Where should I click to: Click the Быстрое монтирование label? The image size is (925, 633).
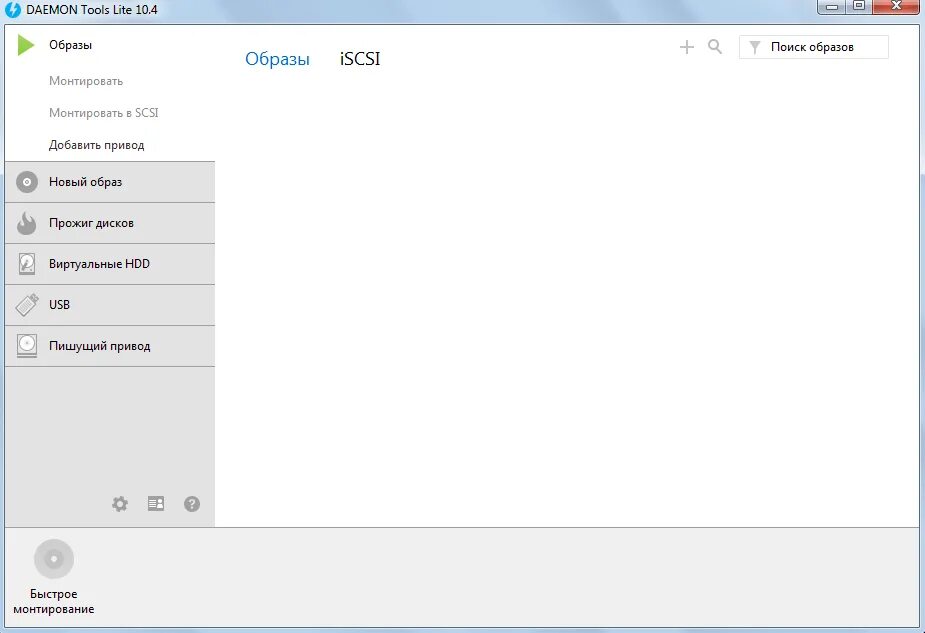54,602
